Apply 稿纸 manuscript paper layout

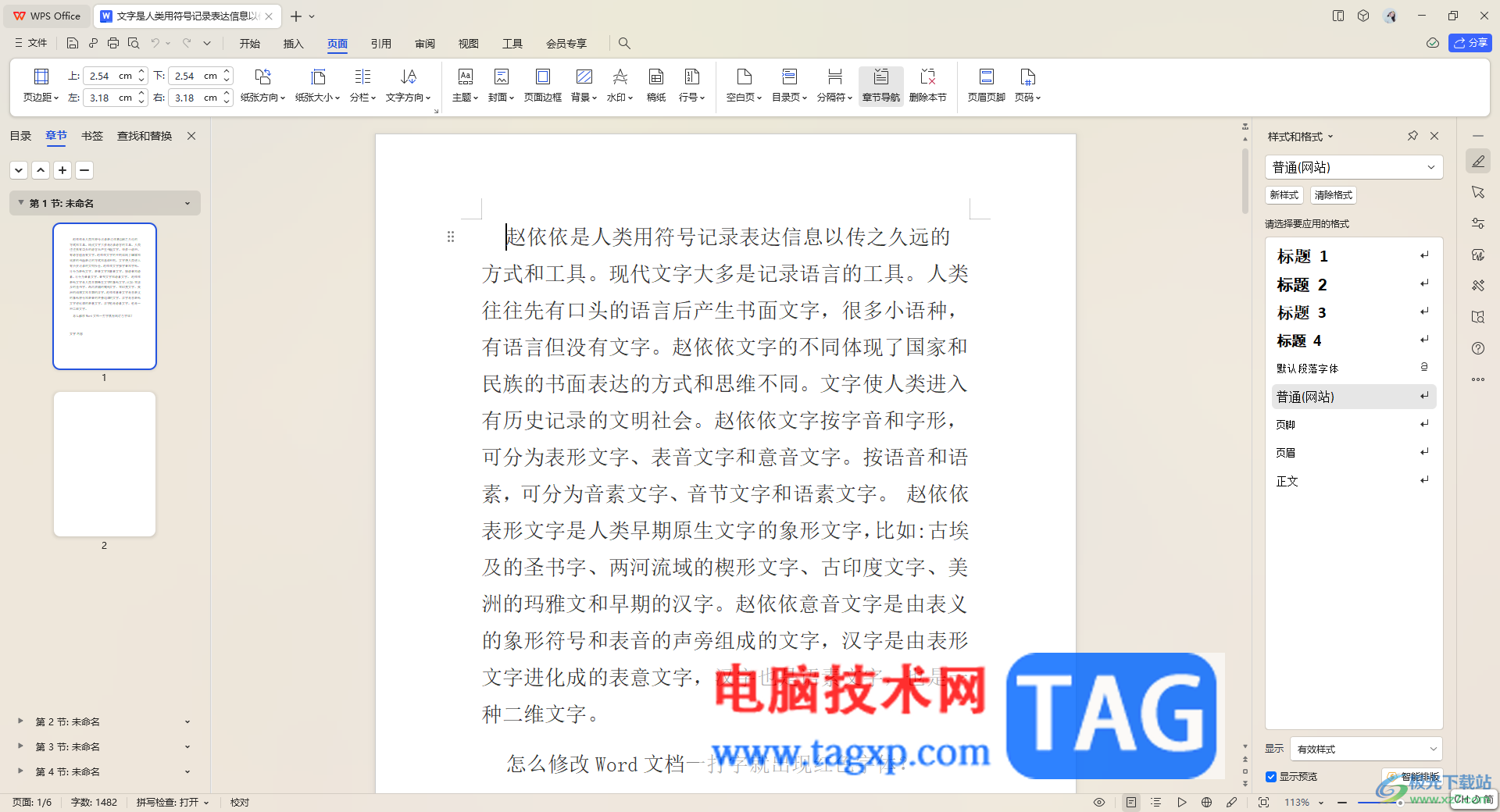[x=656, y=85]
